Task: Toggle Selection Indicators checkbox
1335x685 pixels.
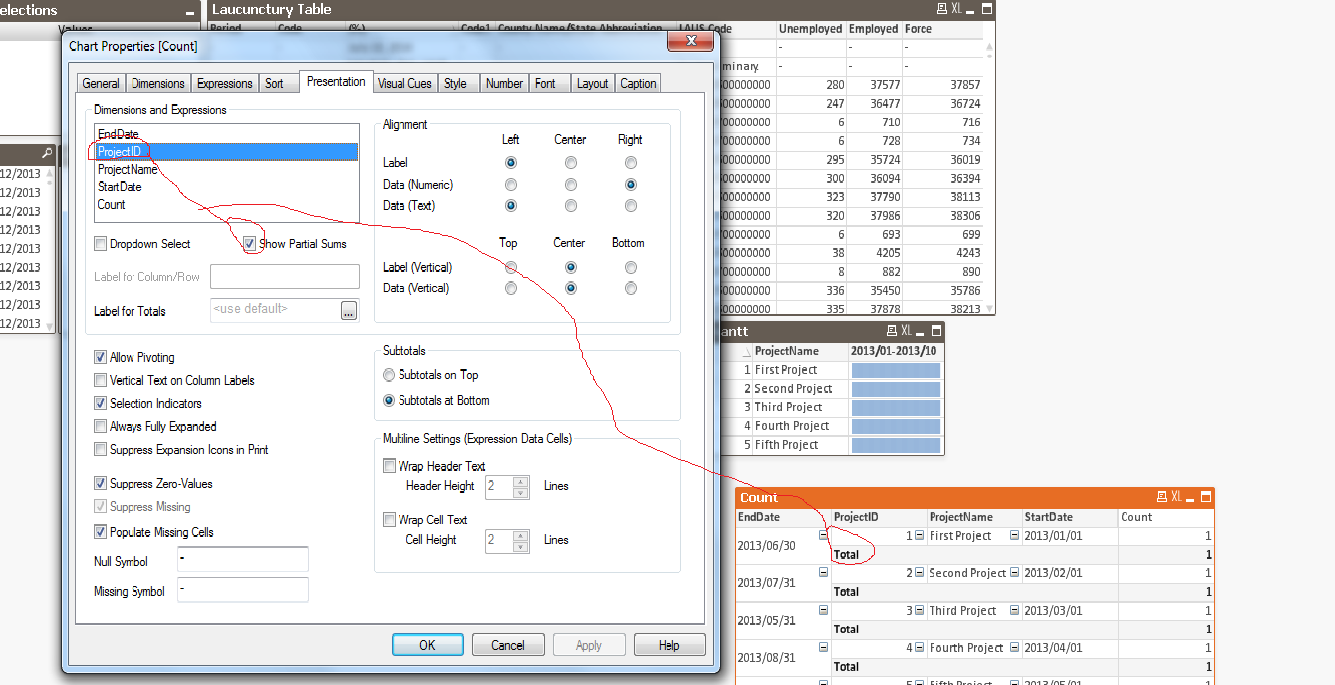Action: 100,403
